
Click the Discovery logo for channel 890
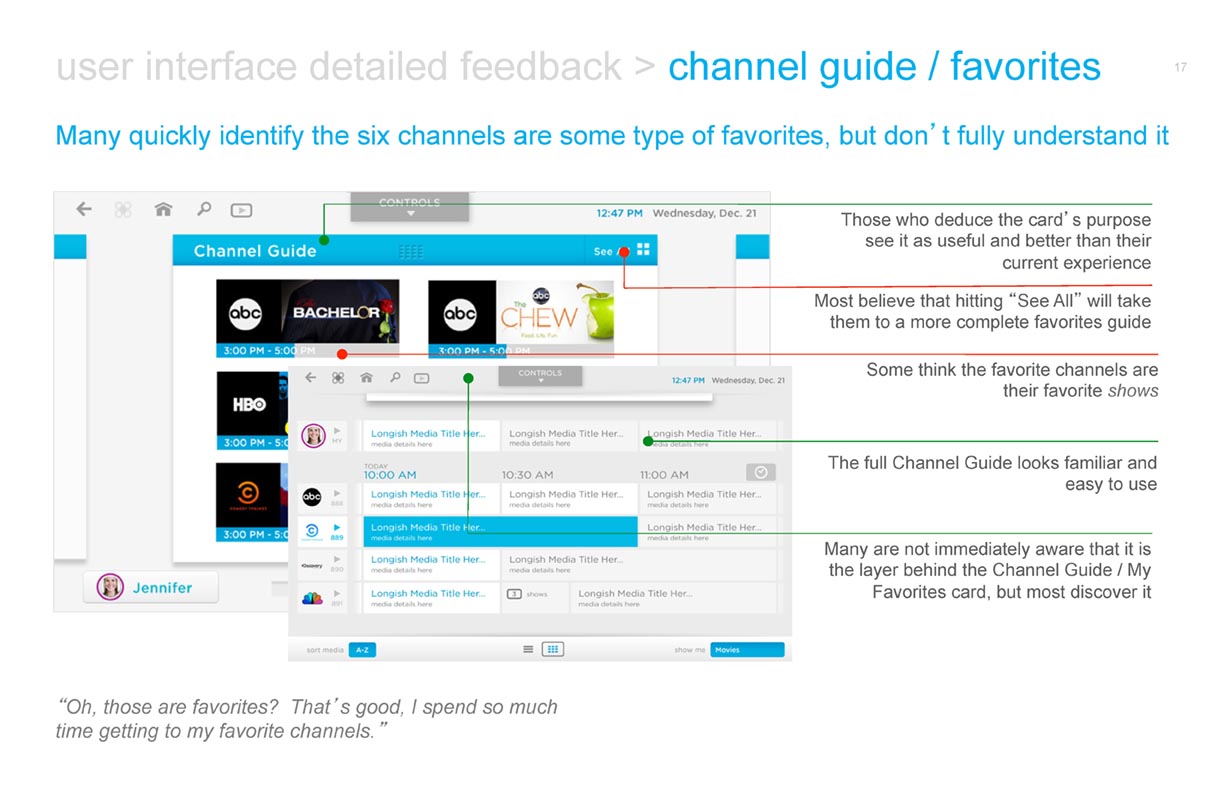pyautogui.click(x=312, y=564)
